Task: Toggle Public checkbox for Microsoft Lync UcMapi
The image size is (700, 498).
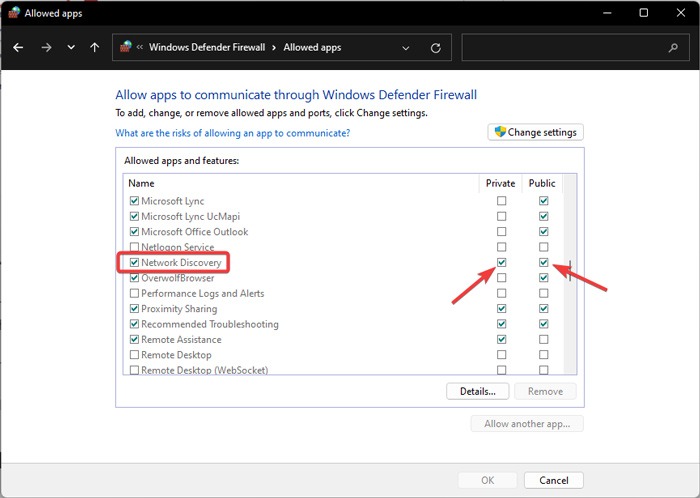Action: 543,216
